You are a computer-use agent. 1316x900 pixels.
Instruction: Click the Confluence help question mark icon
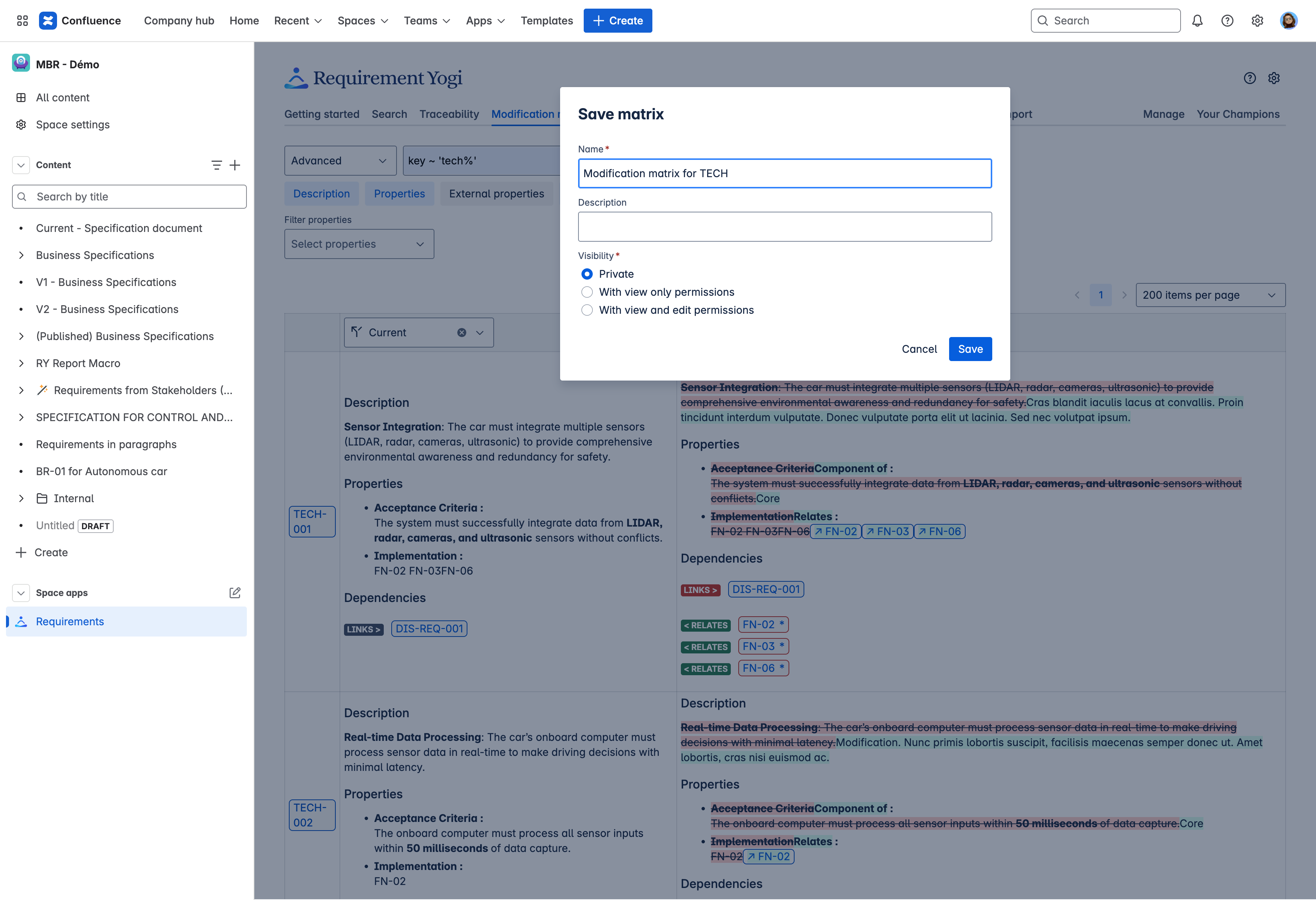1227,21
